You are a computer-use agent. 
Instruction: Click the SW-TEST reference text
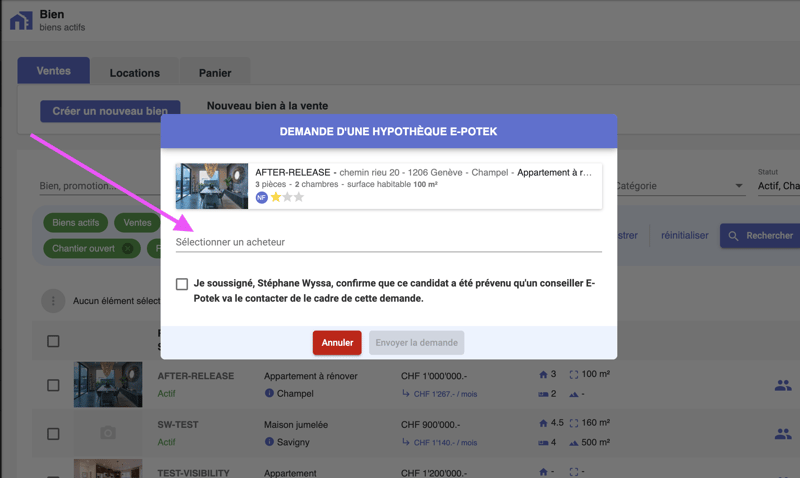(178, 424)
